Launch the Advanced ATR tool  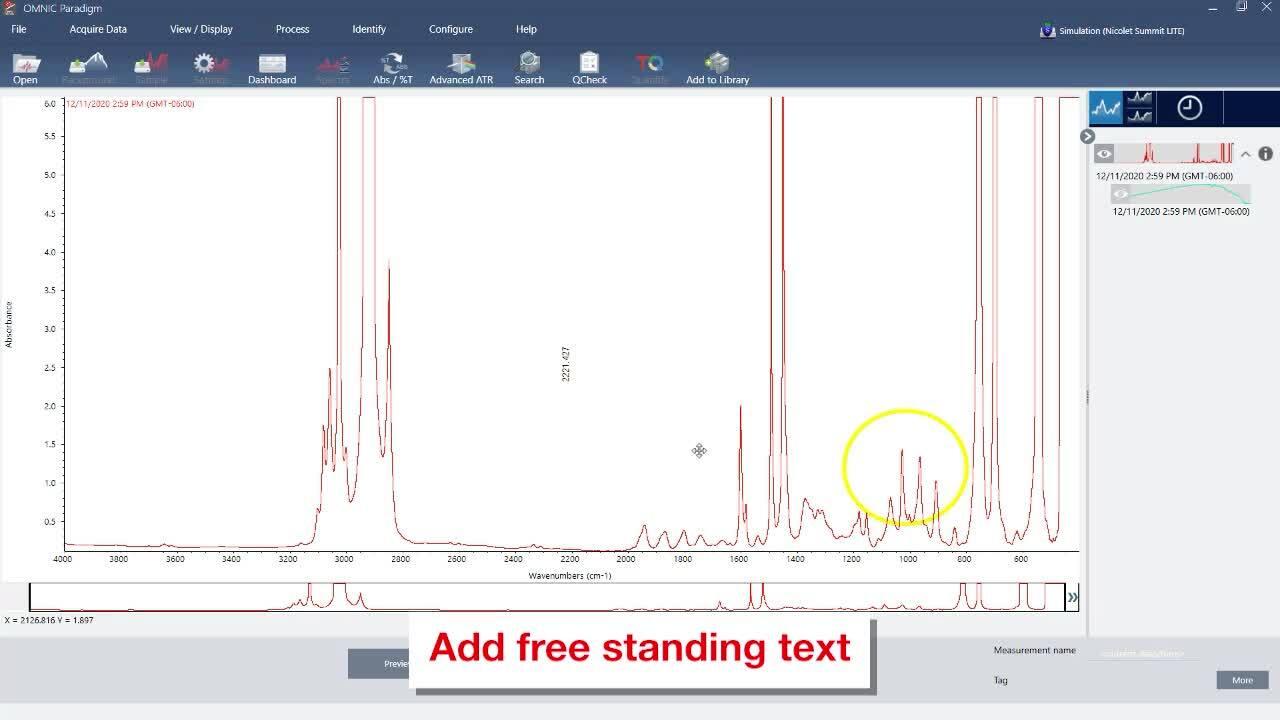coord(460,66)
